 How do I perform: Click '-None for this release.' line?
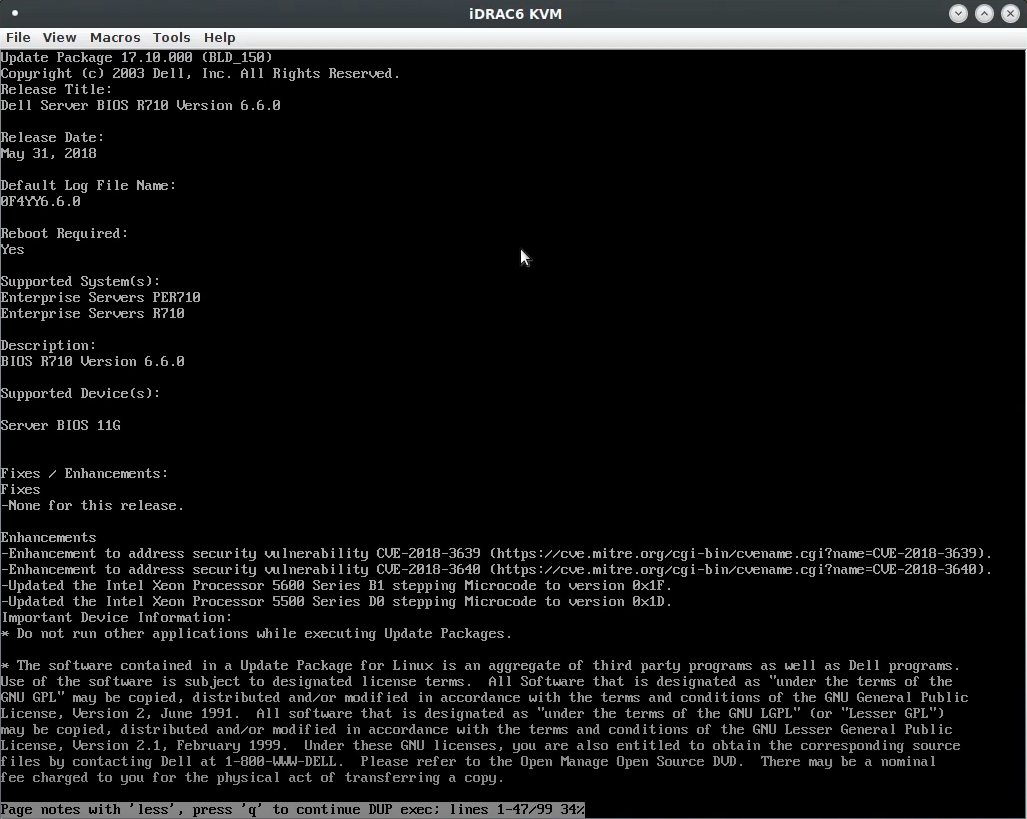(92, 506)
